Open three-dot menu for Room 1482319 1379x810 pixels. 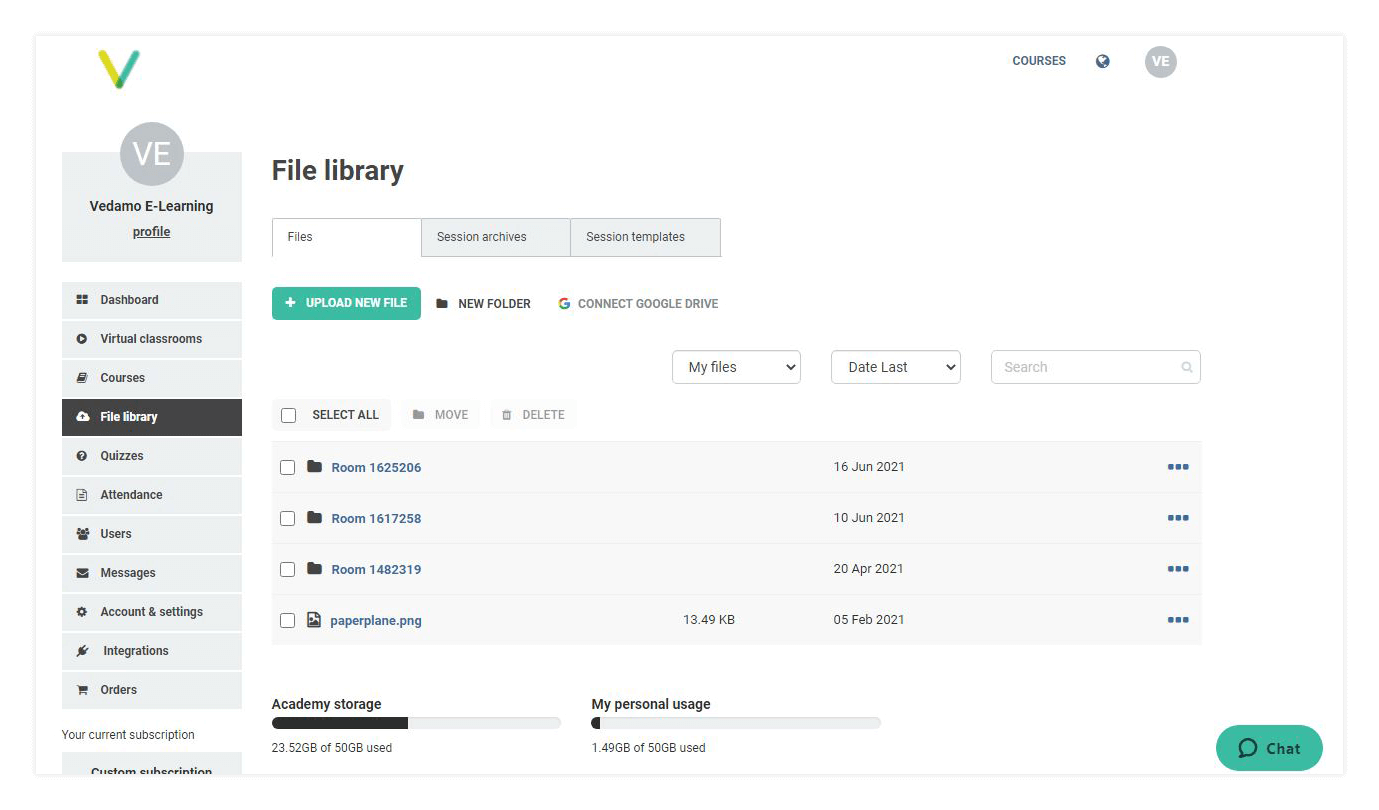tap(1178, 569)
